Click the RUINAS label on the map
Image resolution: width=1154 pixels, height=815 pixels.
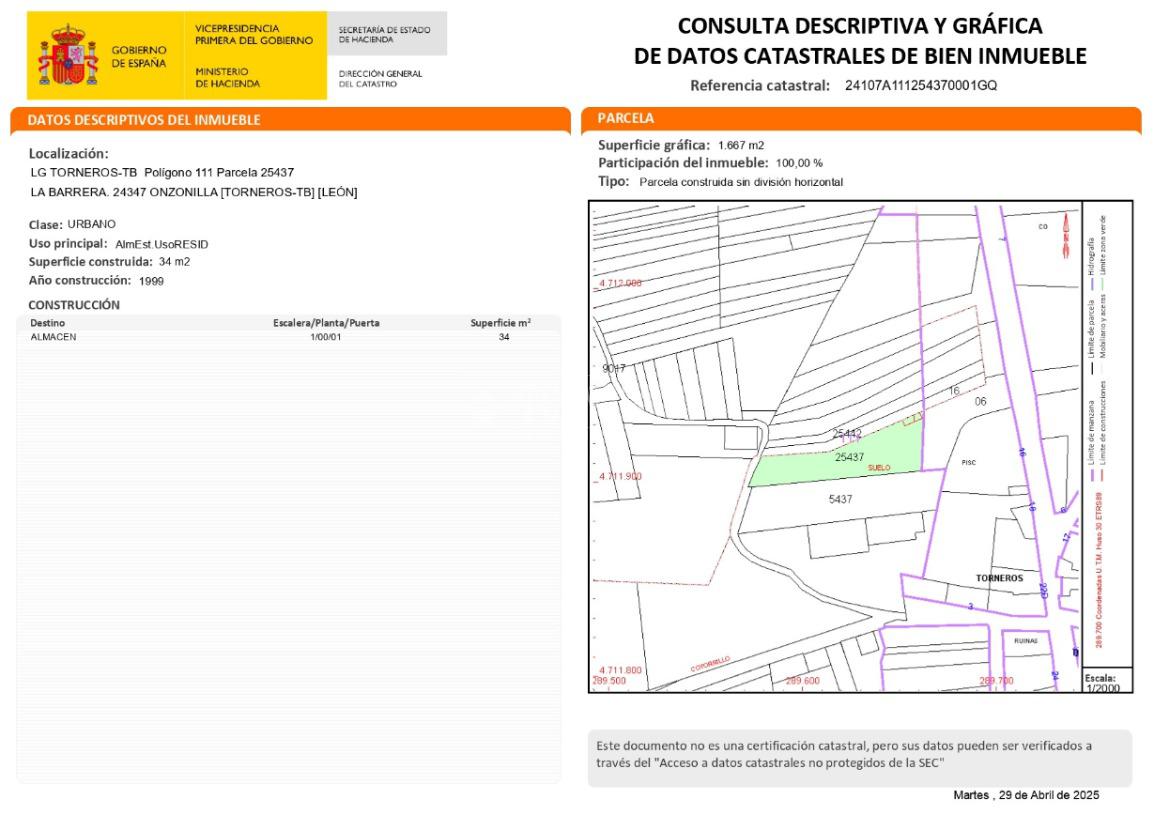(x=1026, y=641)
